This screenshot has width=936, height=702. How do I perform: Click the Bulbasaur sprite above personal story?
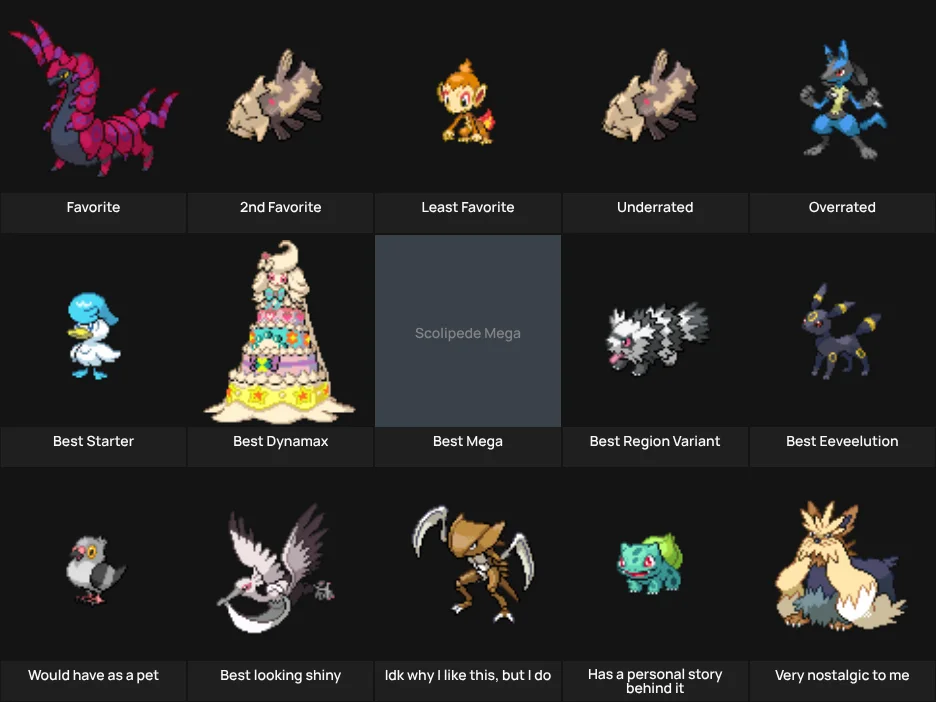coord(649,564)
